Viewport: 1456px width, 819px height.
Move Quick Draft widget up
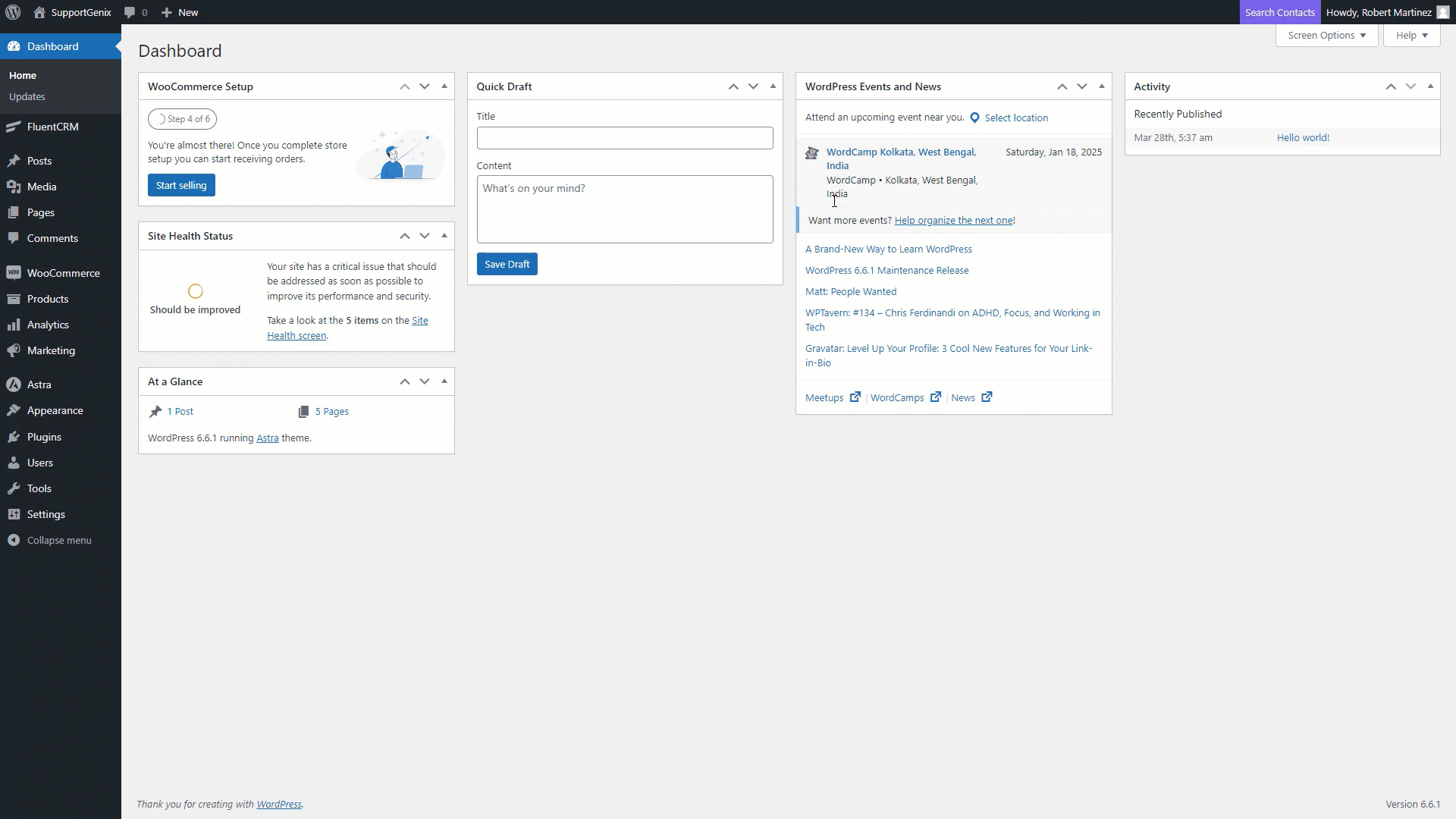733,86
